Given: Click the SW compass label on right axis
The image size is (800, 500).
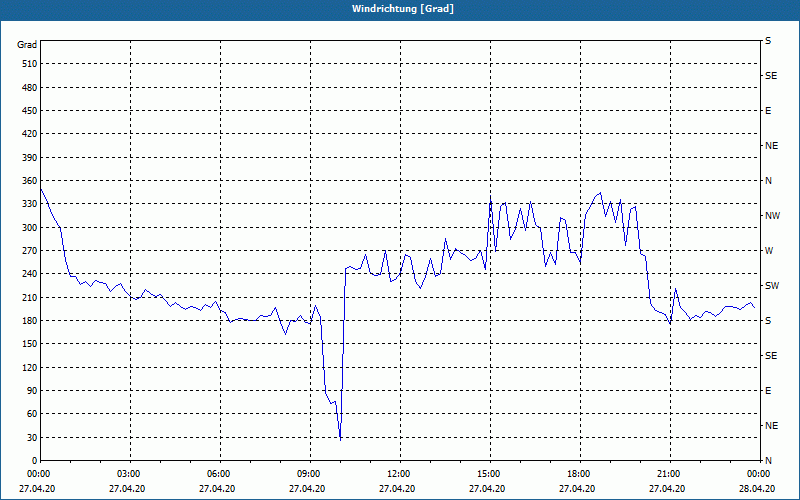Looking at the screenshot, I should click(772, 286).
